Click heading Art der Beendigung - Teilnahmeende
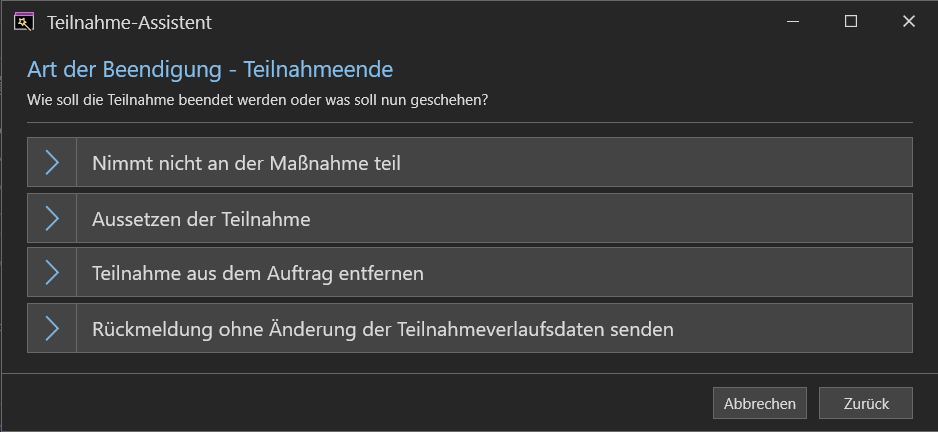Screen dimensions: 938x432 [x=210, y=70]
